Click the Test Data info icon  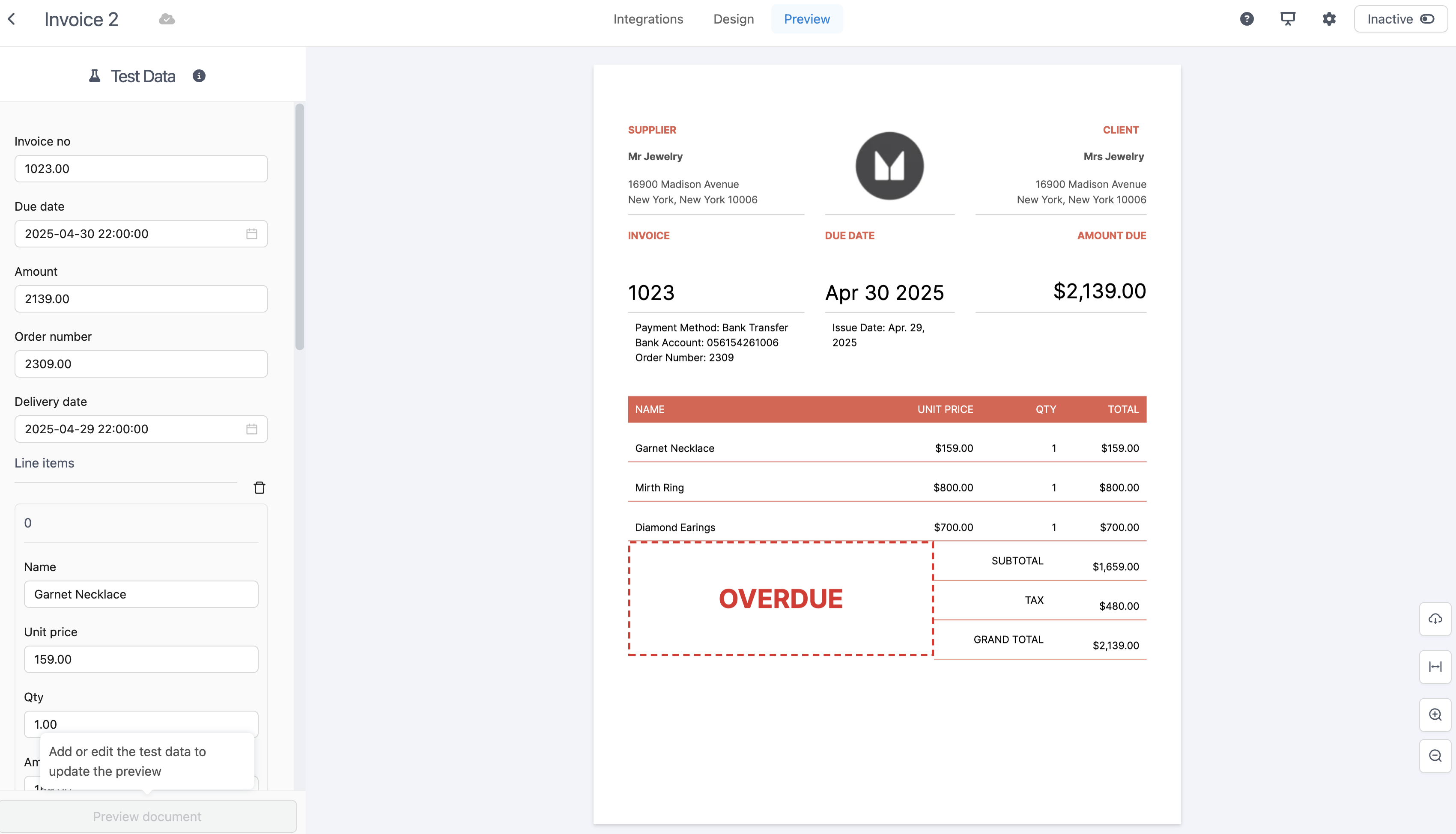tap(199, 76)
